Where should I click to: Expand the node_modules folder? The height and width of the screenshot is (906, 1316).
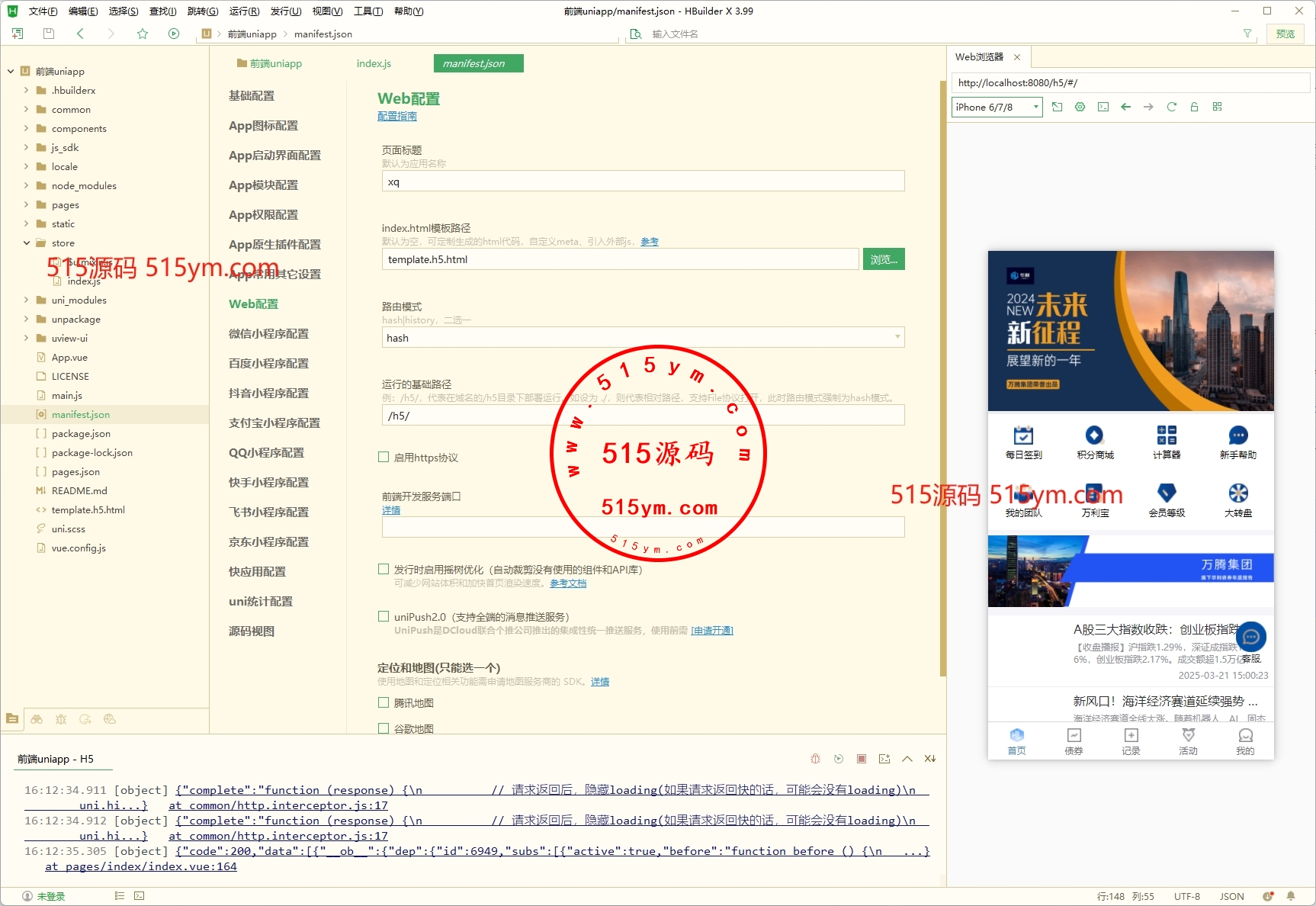tap(26, 185)
